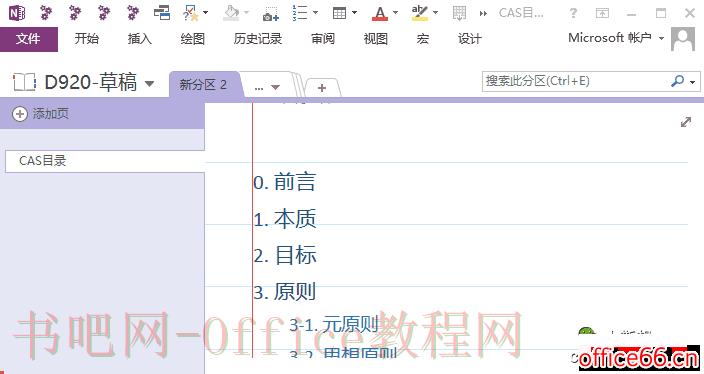Select the 视图 ribbon tab
Screen dimensions: 704x374
(x=376, y=39)
